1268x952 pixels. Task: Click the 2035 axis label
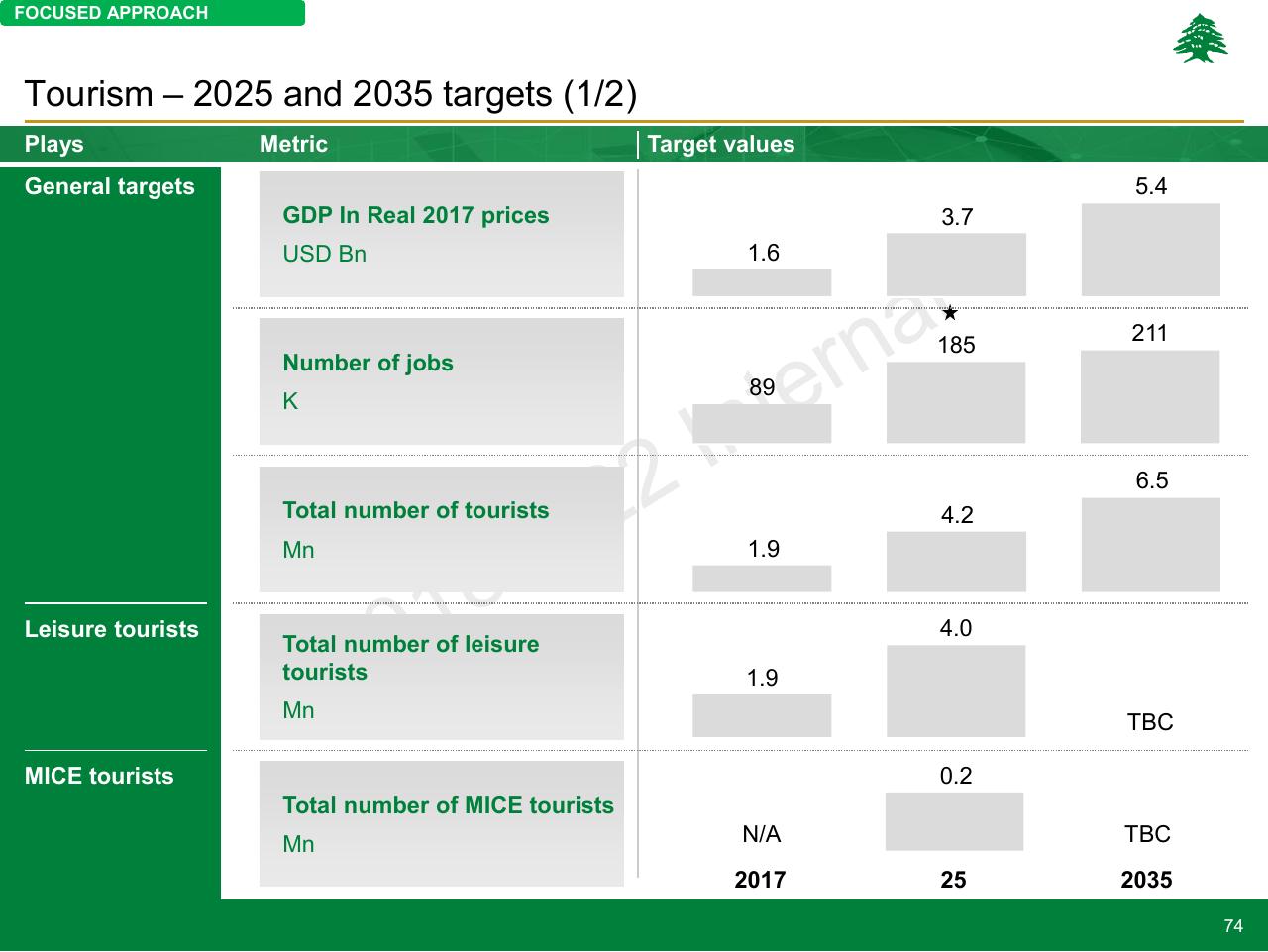tap(1146, 880)
